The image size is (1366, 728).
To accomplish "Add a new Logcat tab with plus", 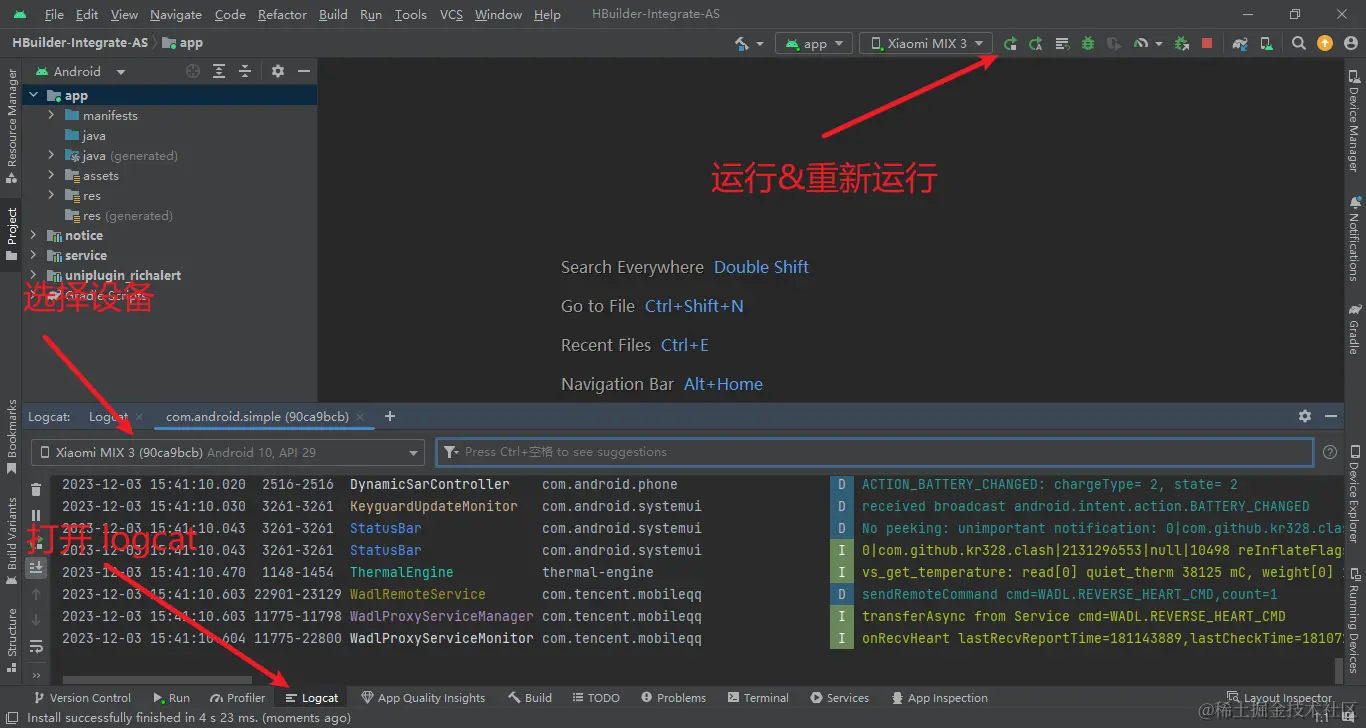I will coord(390,416).
